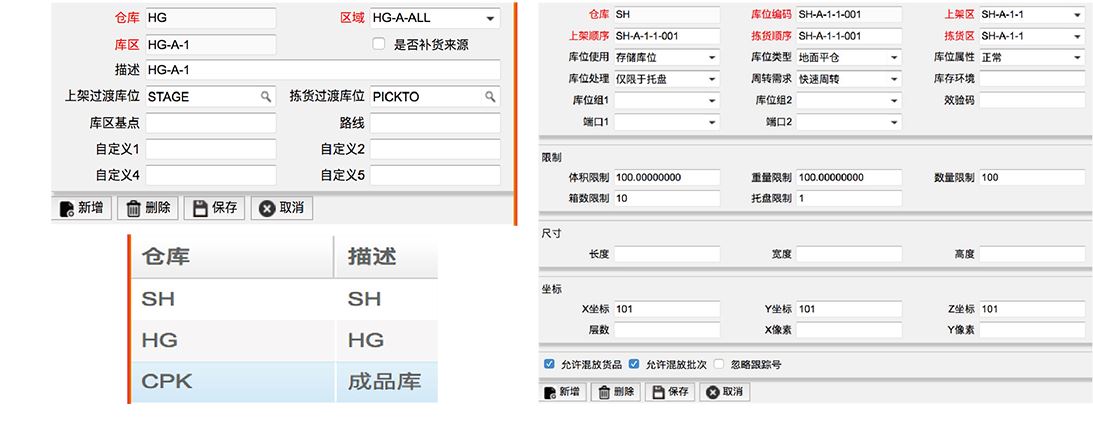Click the magnifier icon in 拣货过渡库位 PICKTO field

[x=490, y=97]
